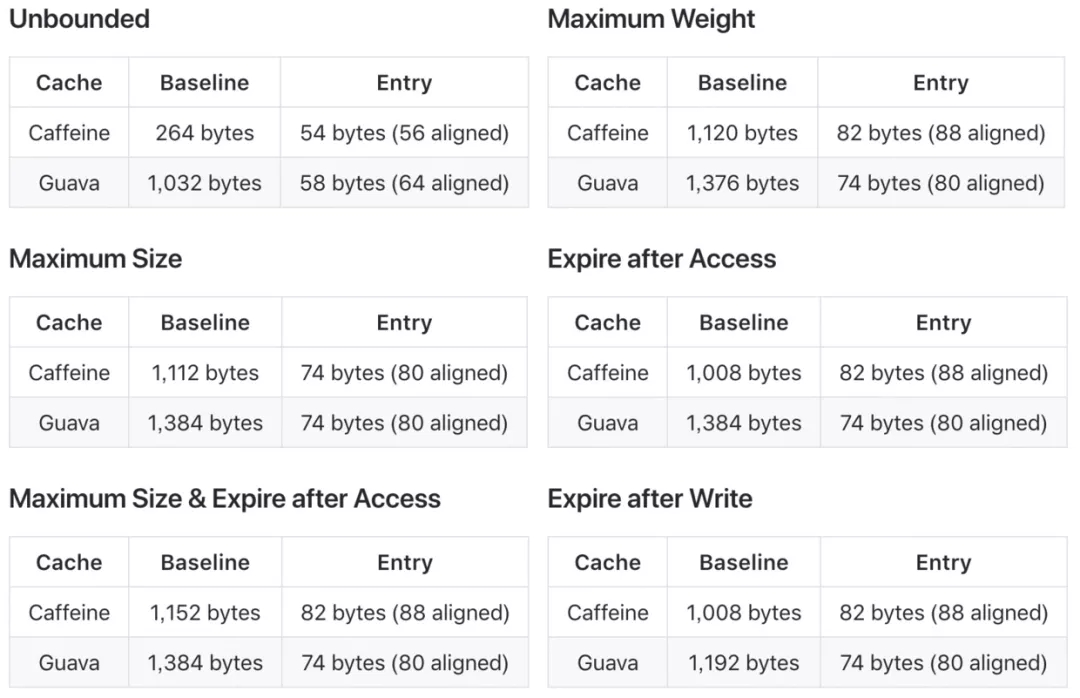Select the 1,376 bytes baseline cell
1080x698 pixels.
(x=742, y=183)
